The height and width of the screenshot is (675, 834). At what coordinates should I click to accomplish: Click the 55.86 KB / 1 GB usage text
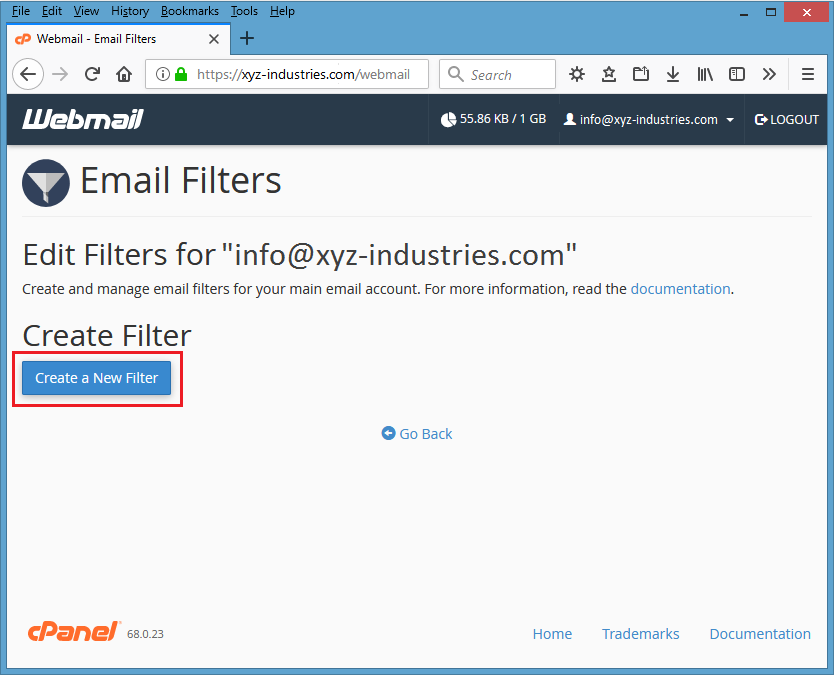click(x=503, y=119)
